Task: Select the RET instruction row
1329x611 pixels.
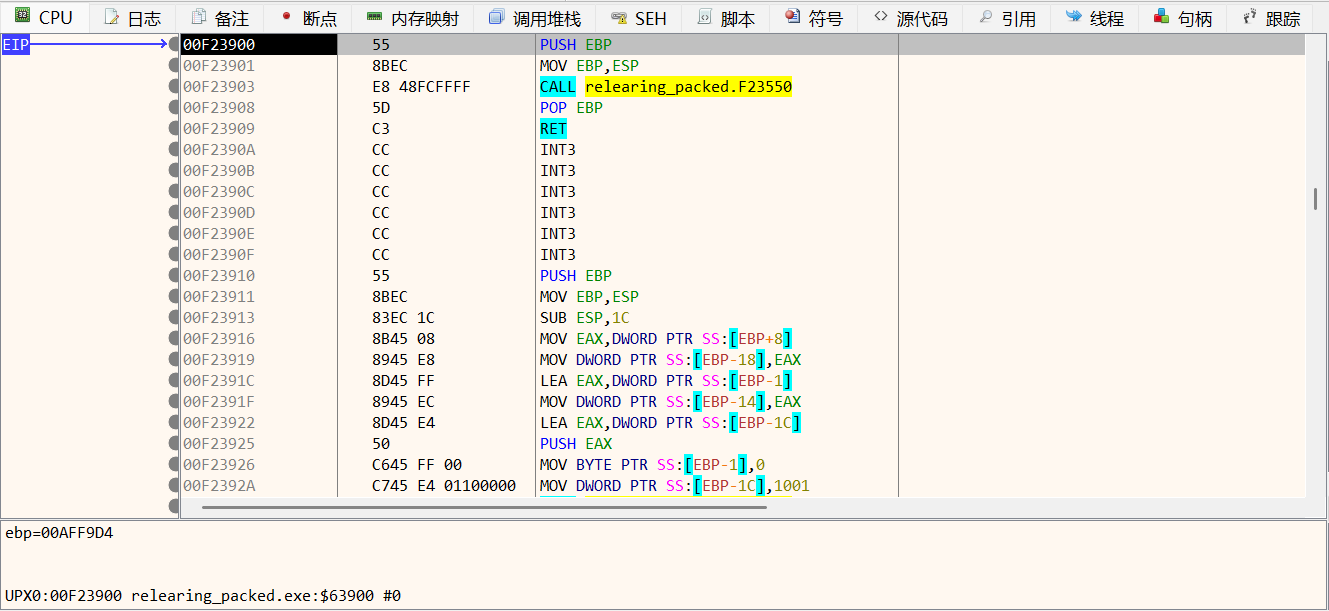Action: [x=553, y=129]
